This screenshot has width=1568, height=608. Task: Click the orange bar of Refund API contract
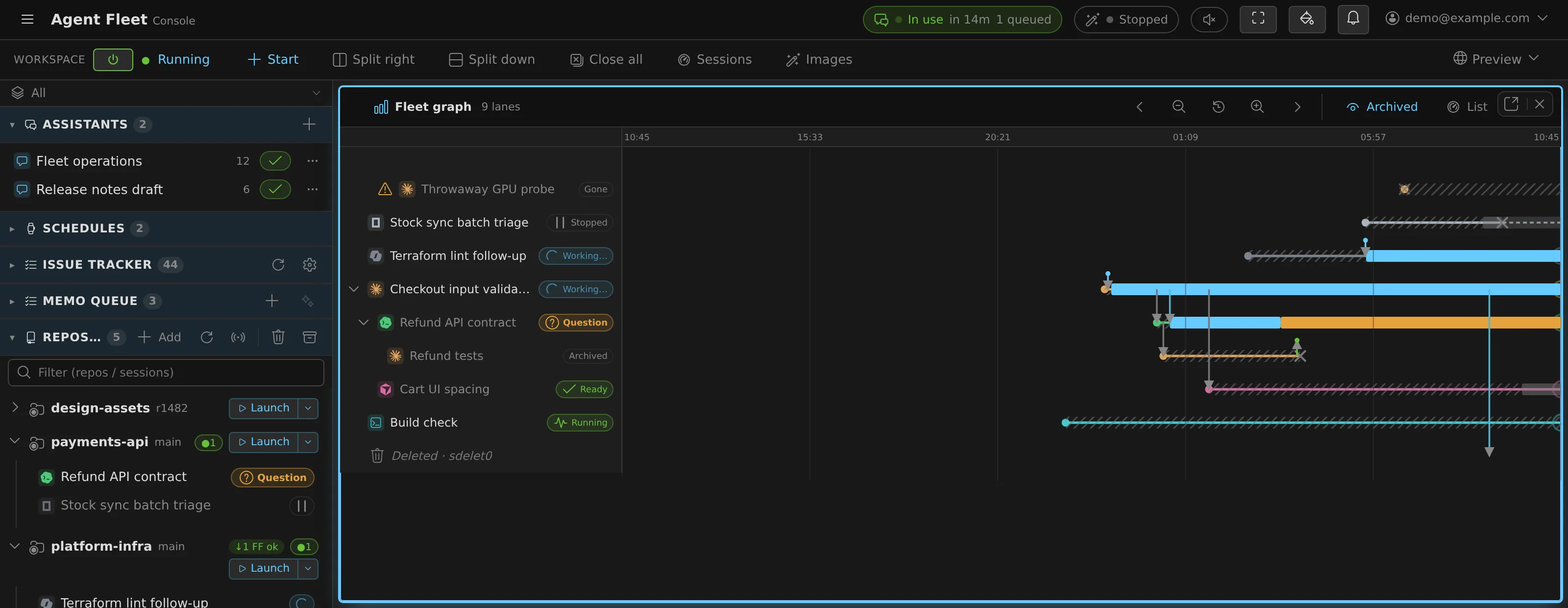click(x=1420, y=322)
